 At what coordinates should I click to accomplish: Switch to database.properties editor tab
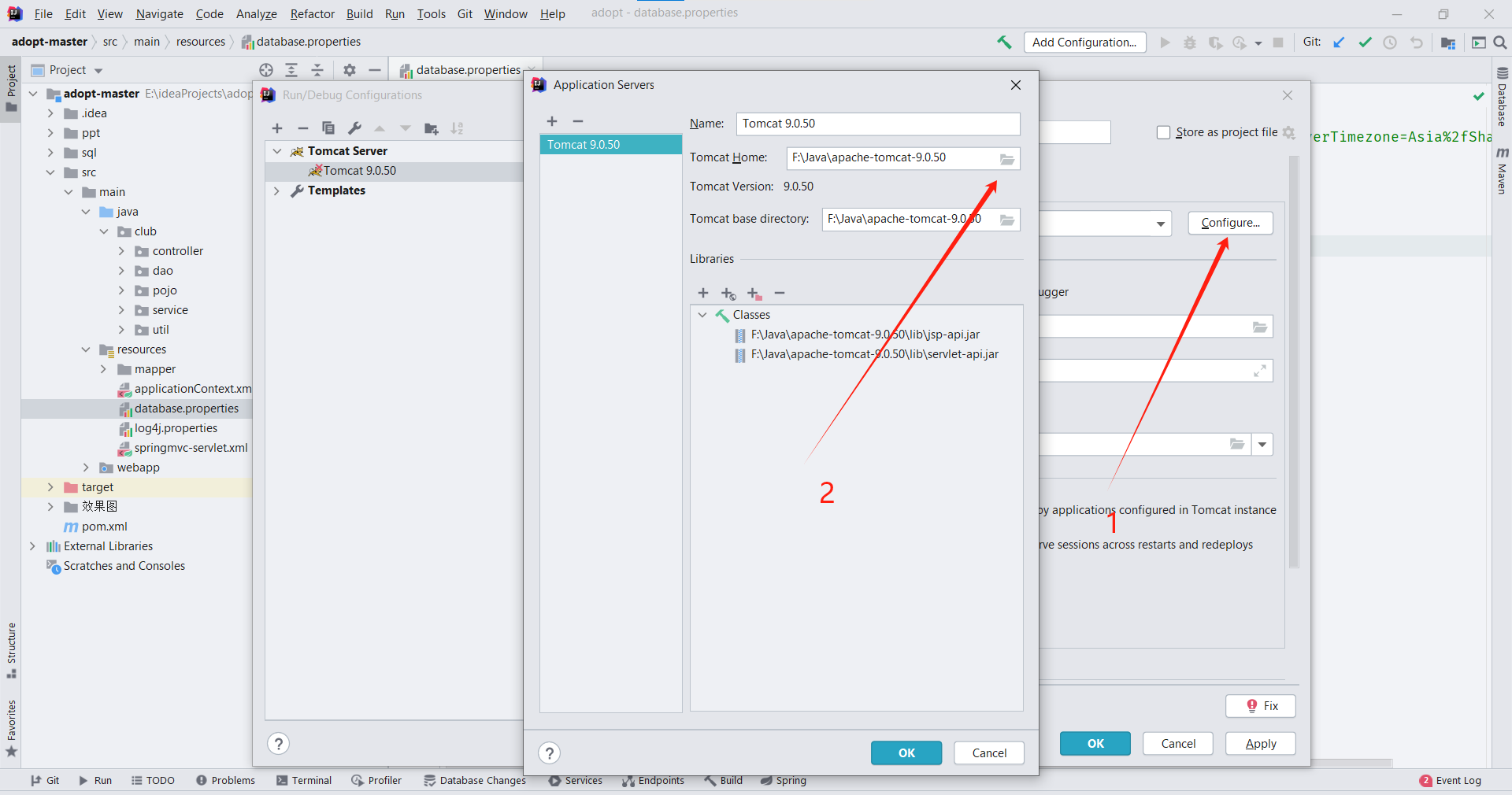point(468,70)
